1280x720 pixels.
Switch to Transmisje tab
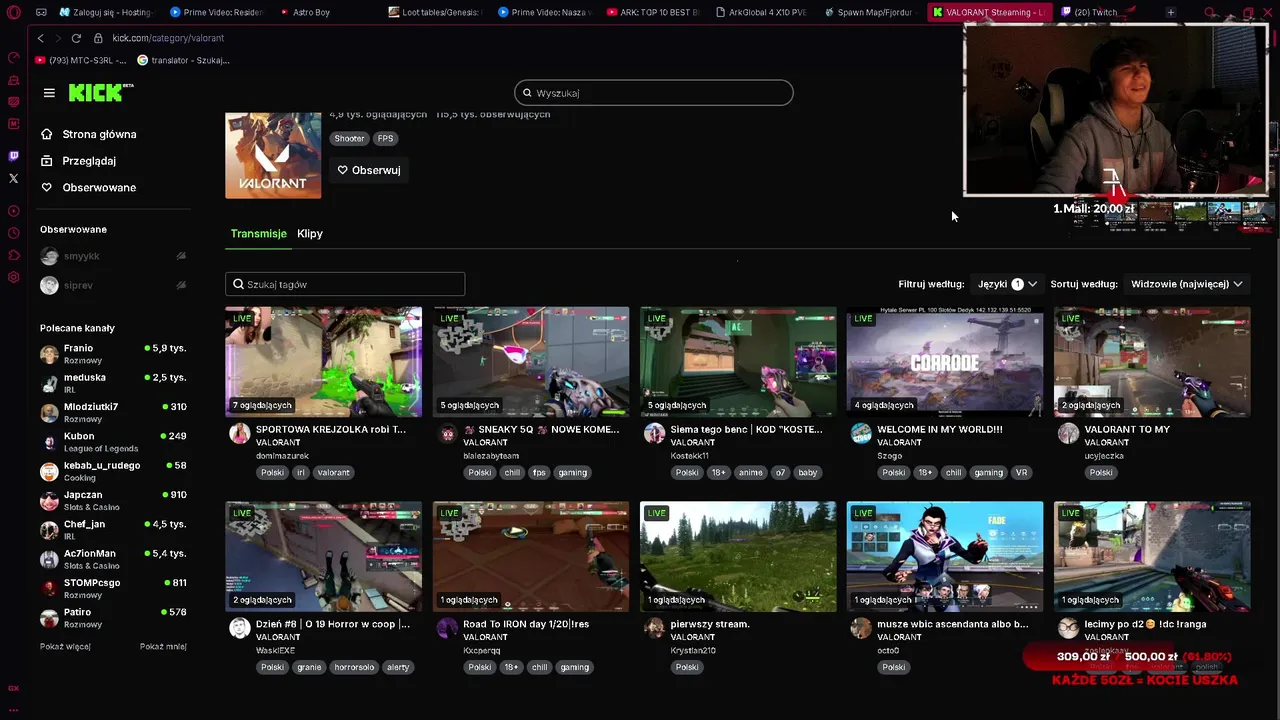[258, 233]
